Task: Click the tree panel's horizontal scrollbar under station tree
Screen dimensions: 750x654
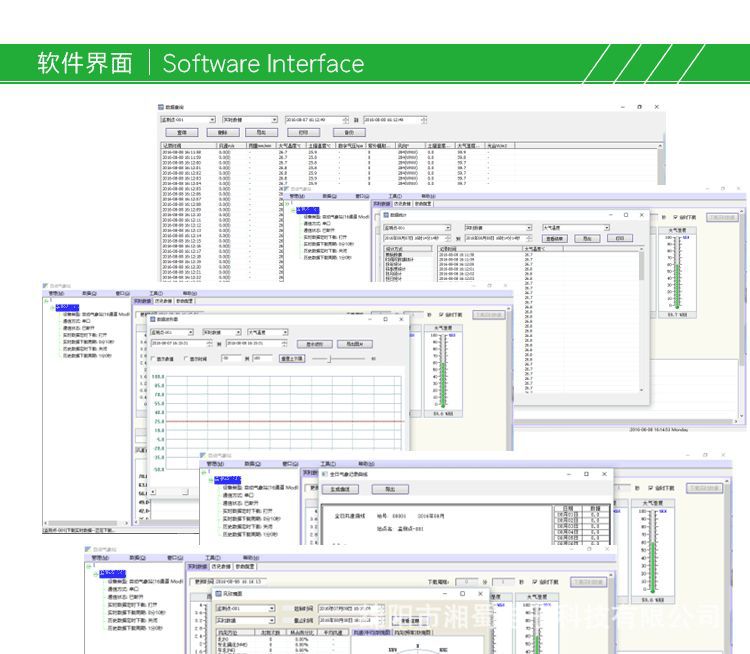Action: [x=87, y=523]
